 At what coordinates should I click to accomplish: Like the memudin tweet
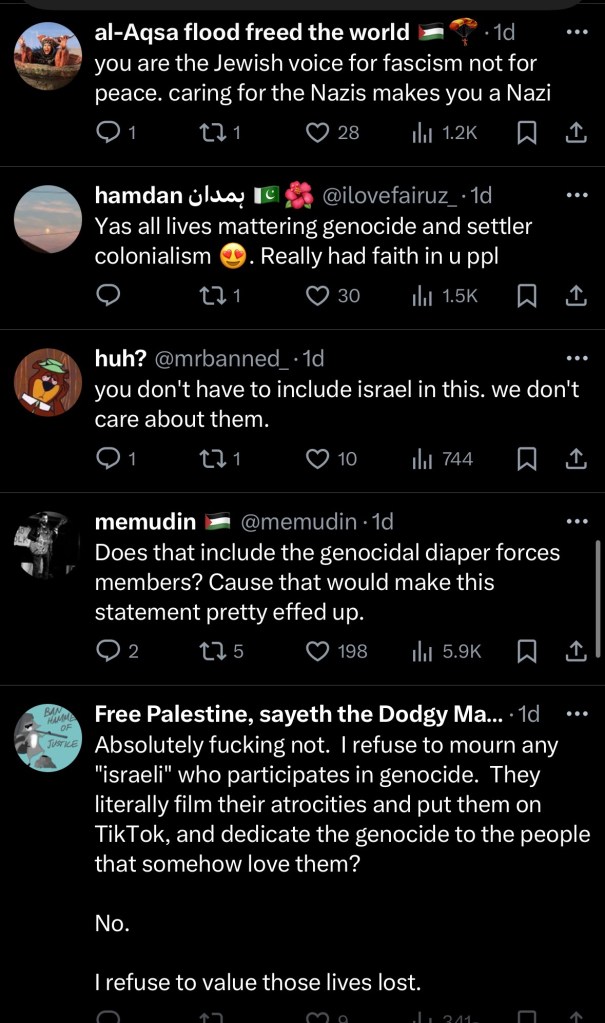pos(318,651)
